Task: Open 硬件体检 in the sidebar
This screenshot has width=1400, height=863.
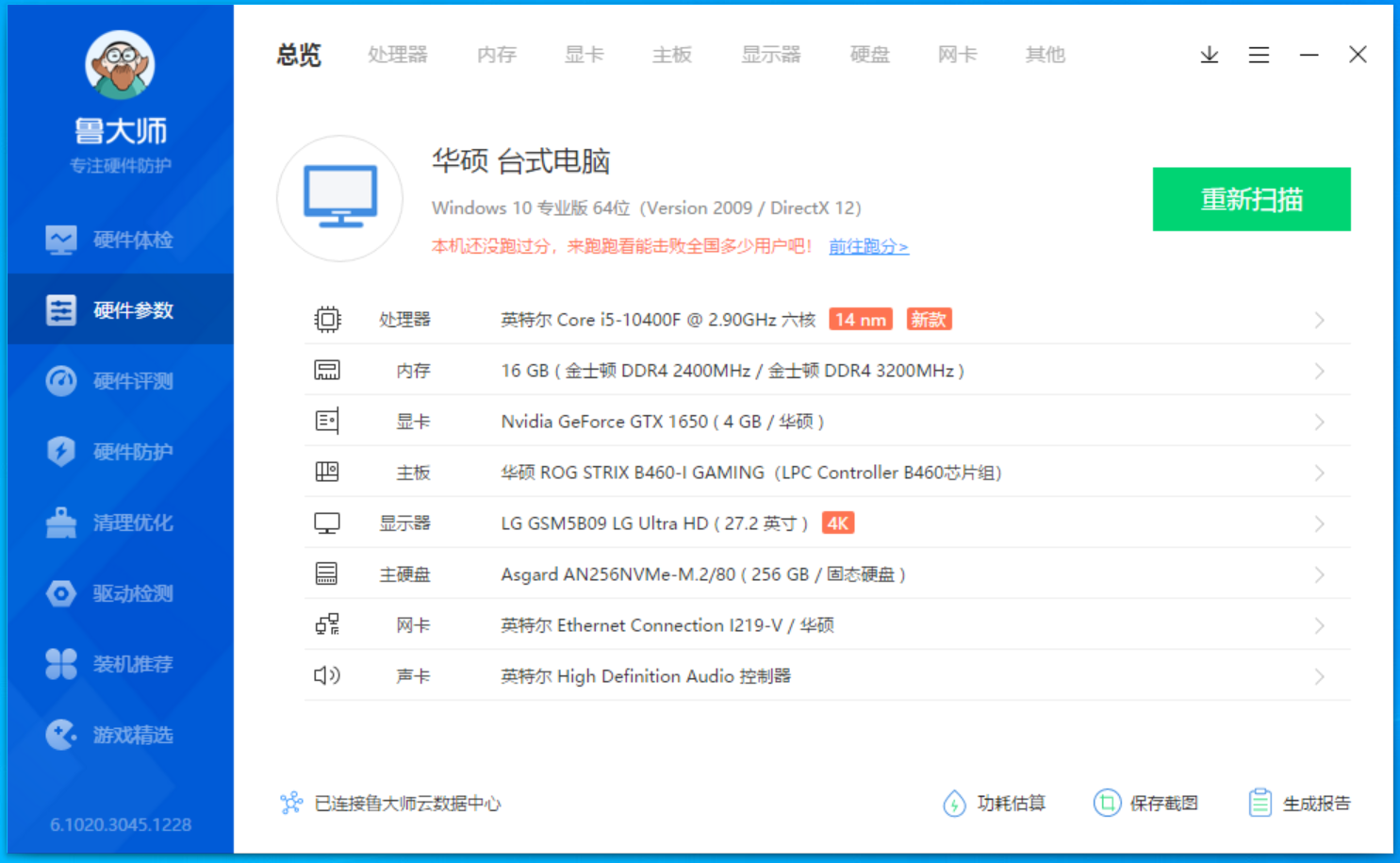Action: (121, 240)
